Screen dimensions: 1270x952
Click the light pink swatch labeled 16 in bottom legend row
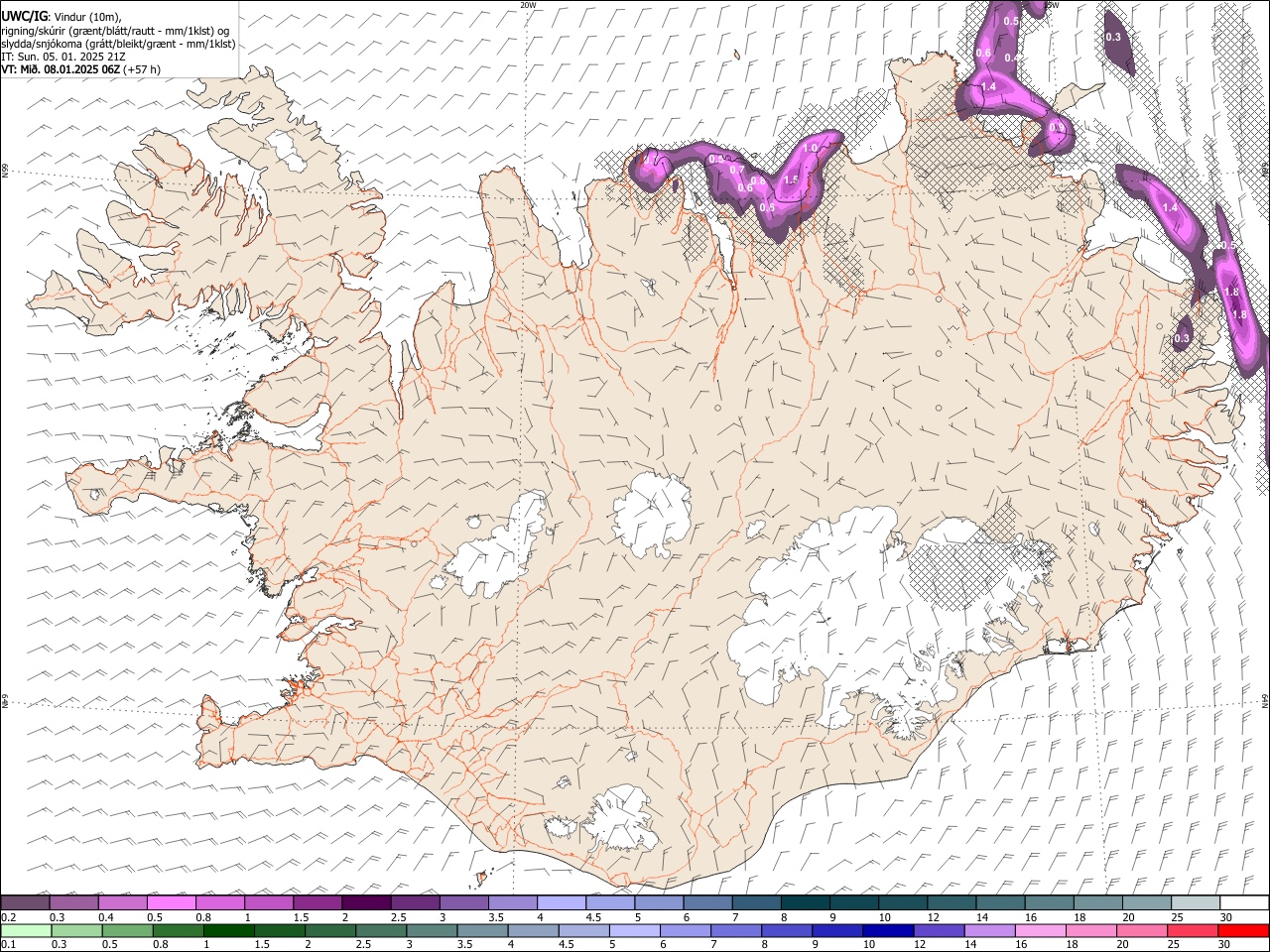[x=1041, y=930]
